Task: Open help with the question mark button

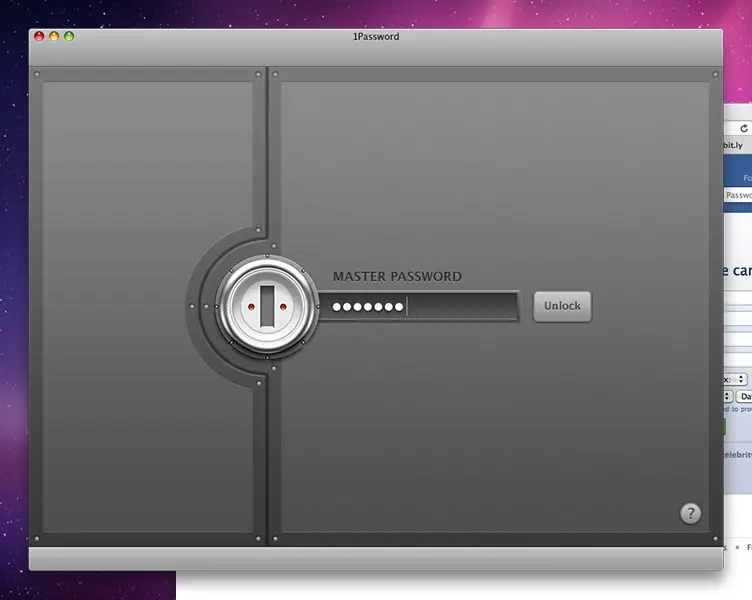Action: click(x=691, y=513)
